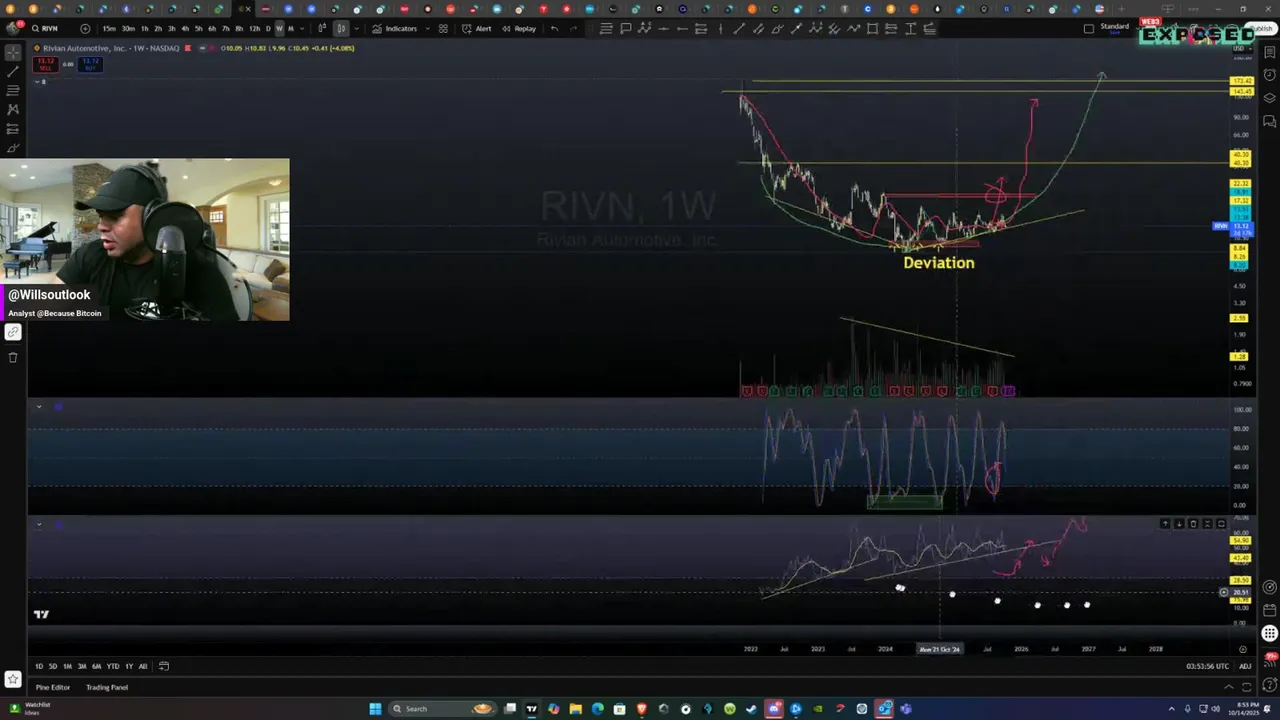Select the vertical line drawing tool
1280x720 pixels.
tap(720, 29)
